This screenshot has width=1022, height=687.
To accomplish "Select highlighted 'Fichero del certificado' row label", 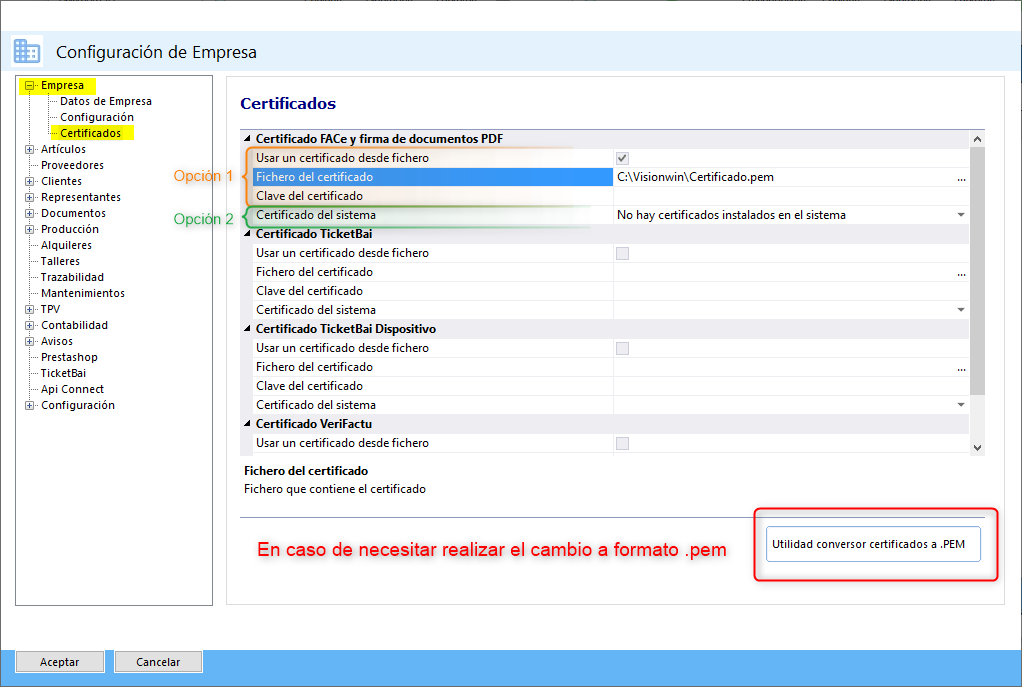I will (433, 177).
